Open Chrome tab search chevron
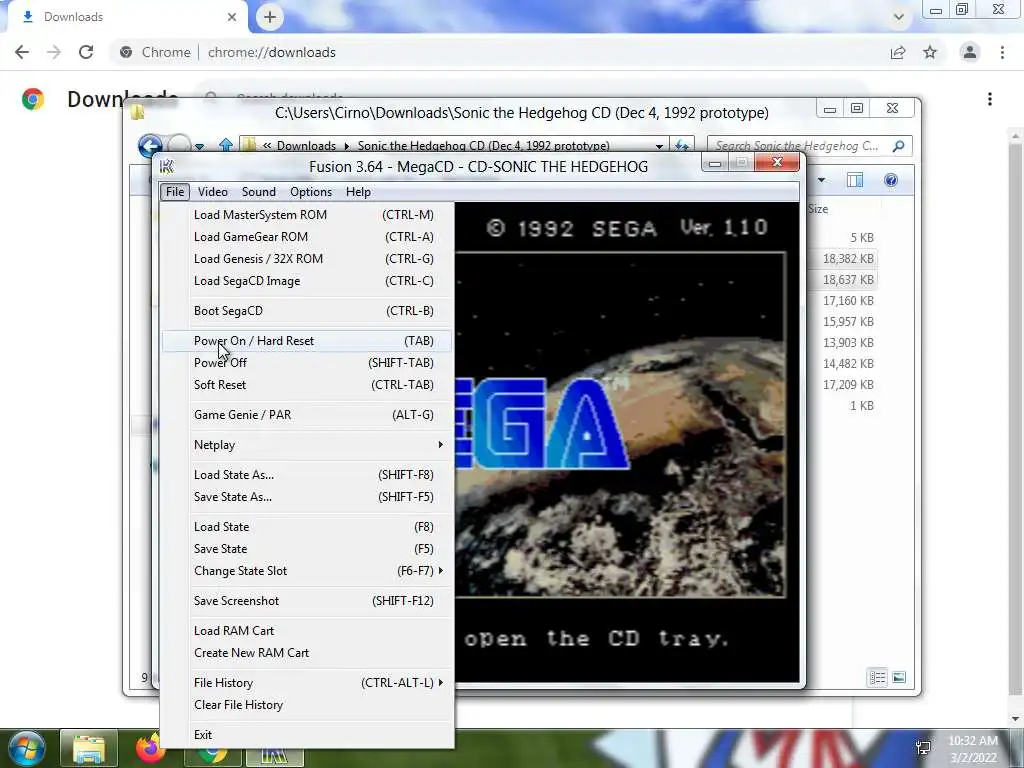Image resolution: width=1024 pixels, height=768 pixels. [899, 17]
